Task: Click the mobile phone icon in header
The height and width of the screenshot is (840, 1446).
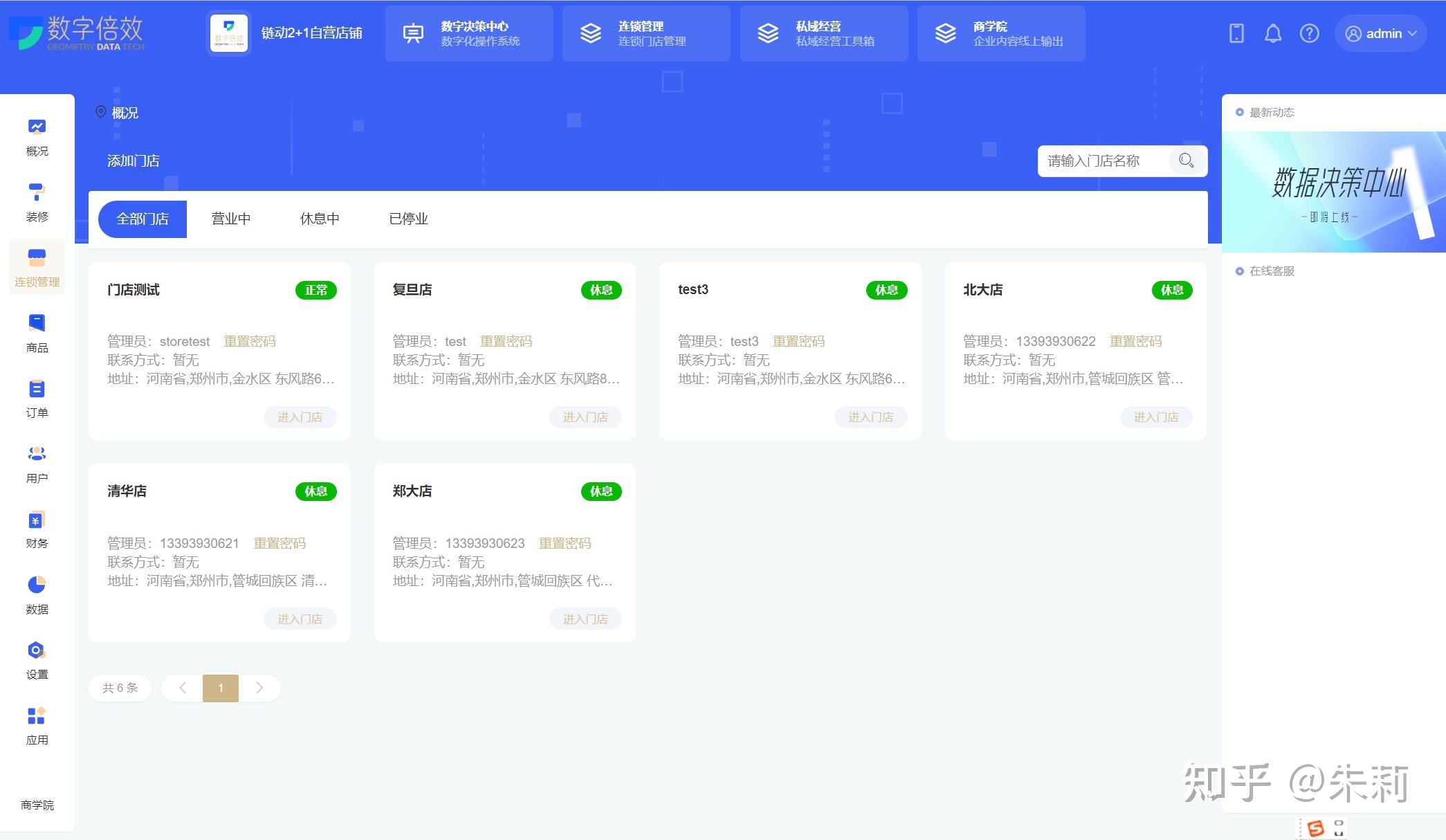Action: tap(1236, 33)
